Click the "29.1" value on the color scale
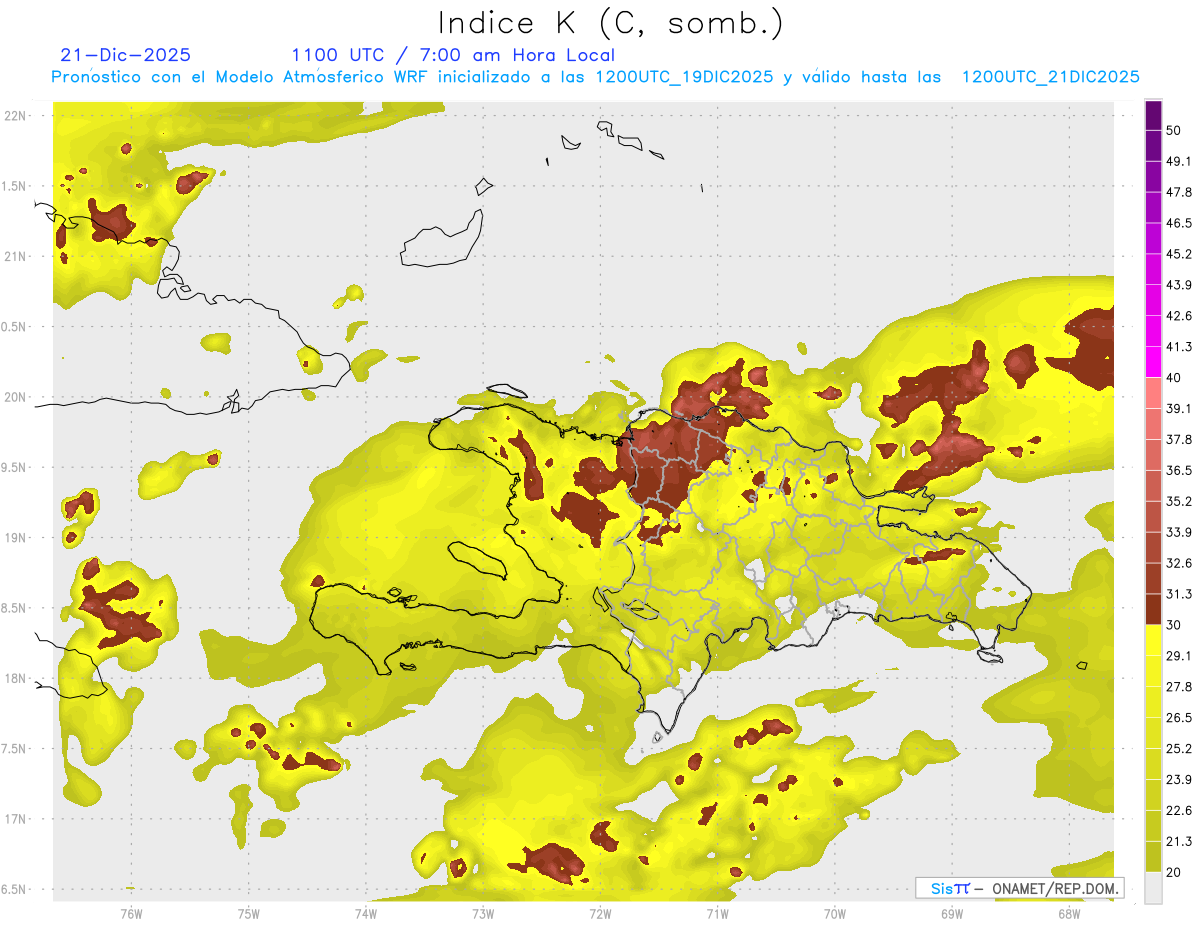 point(1179,655)
